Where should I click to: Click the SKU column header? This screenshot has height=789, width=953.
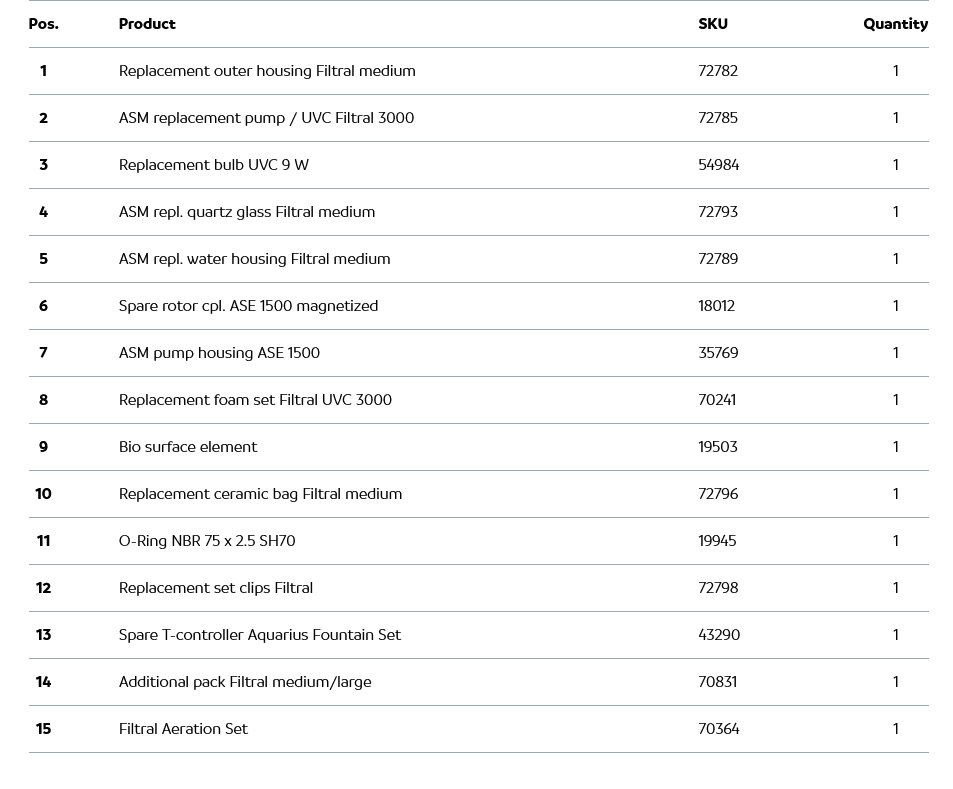712,24
